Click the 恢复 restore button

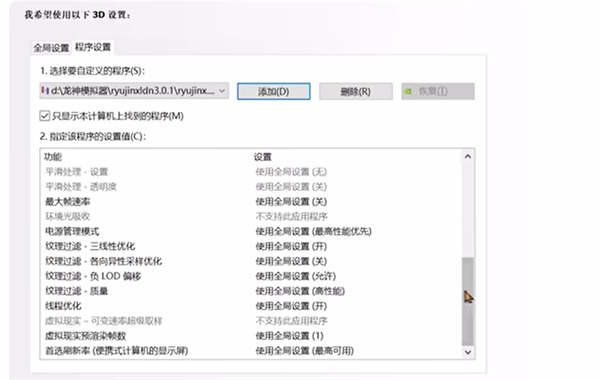438,91
